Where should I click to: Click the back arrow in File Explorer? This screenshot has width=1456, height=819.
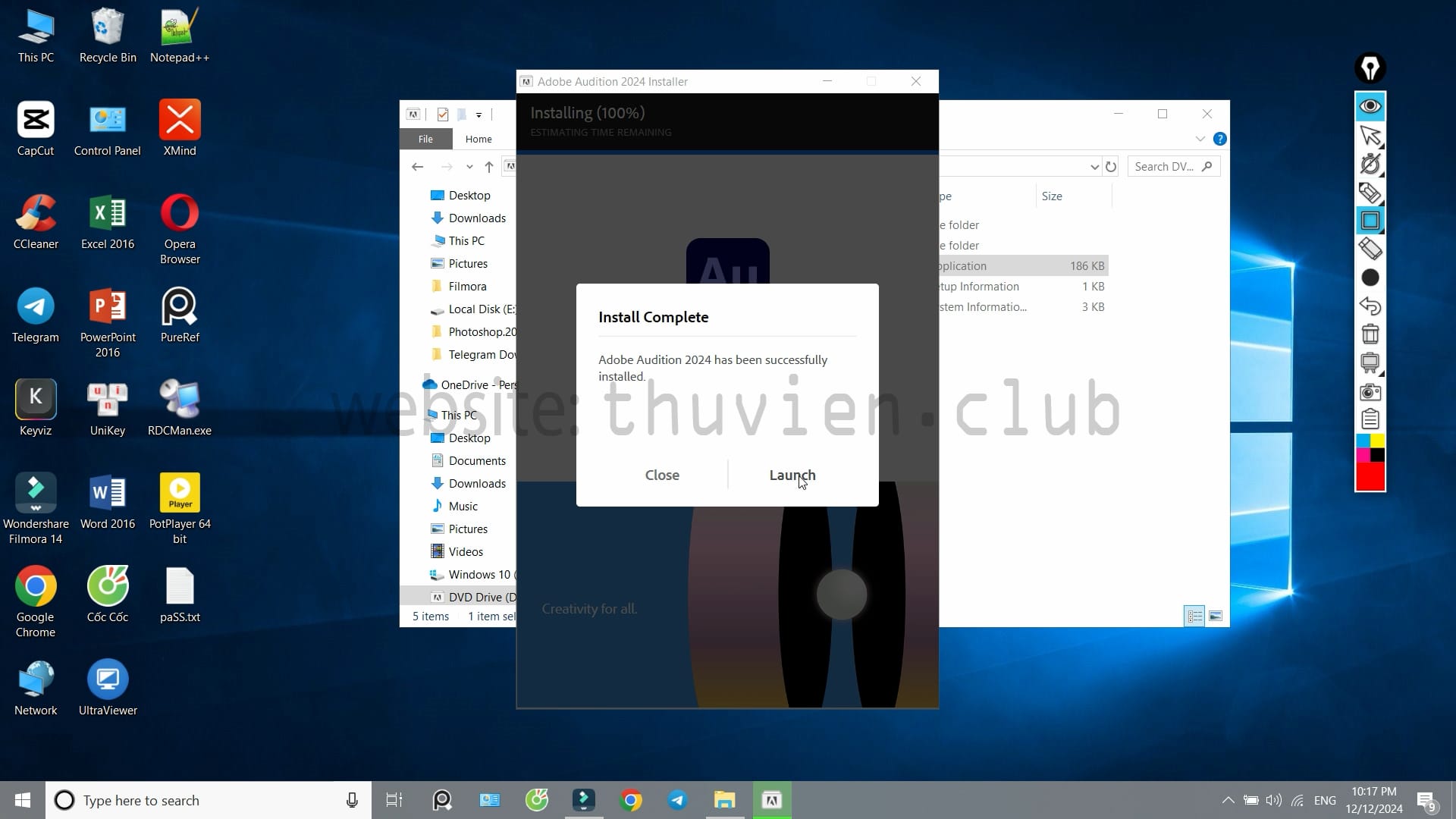[x=417, y=167]
